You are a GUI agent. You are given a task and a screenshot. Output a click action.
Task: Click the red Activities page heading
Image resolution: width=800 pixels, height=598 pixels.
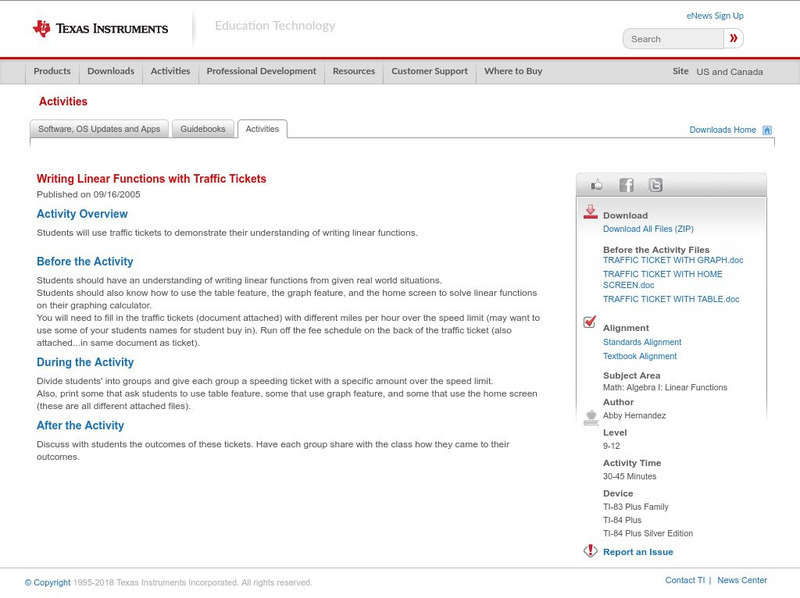pyautogui.click(x=63, y=102)
